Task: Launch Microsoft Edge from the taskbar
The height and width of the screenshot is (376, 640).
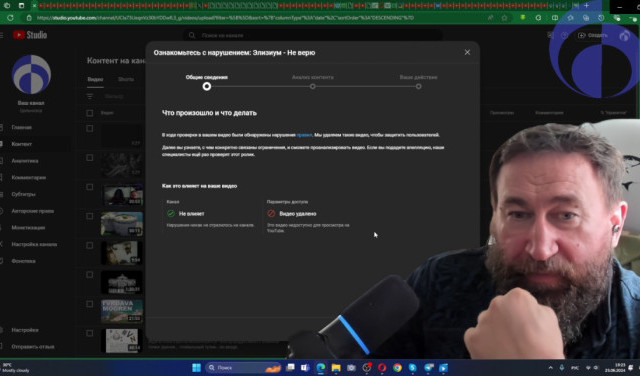Action: (x=321, y=367)
